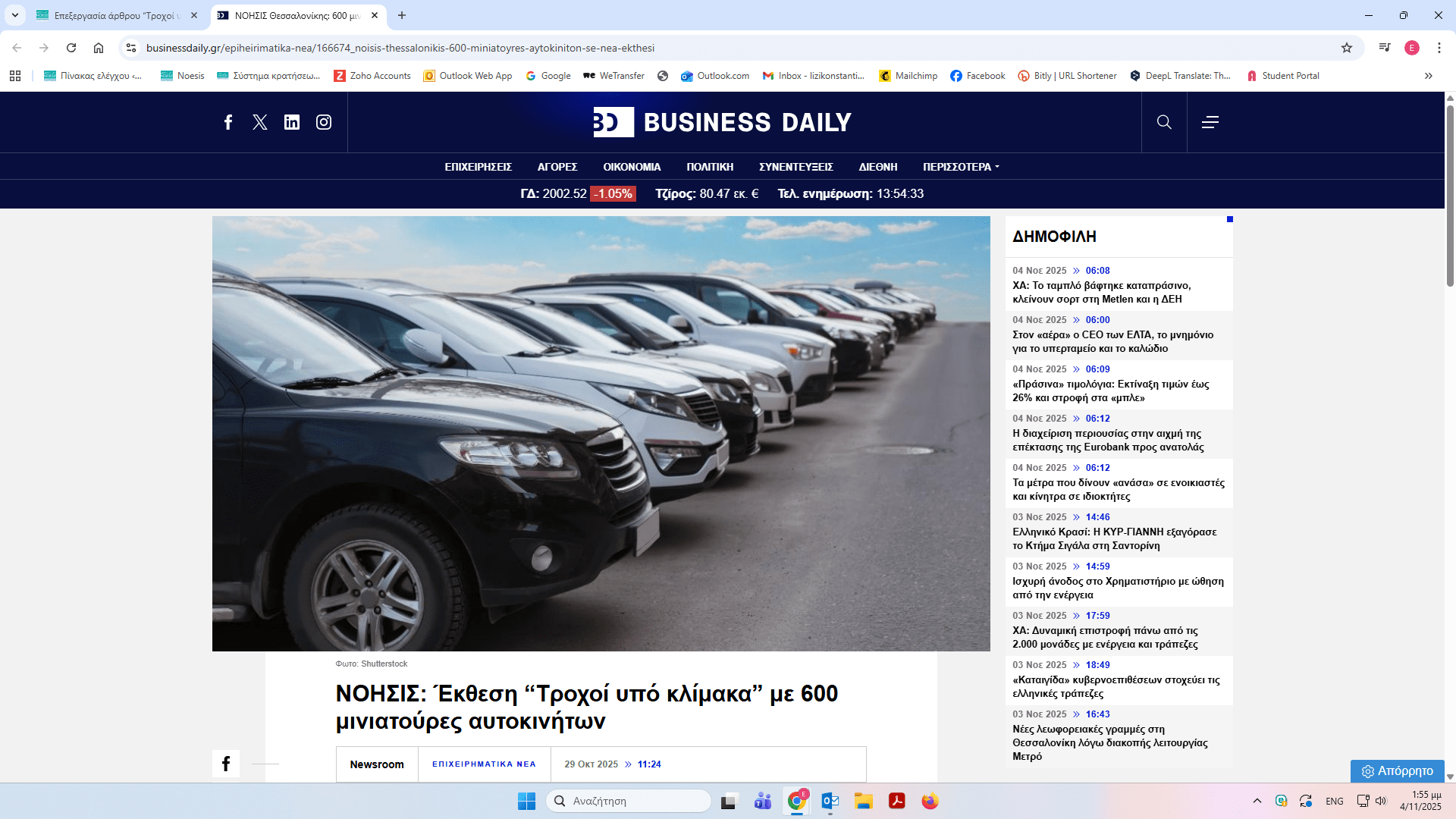Open the X (Twitter) social icon
This screenshot has width=1456, height=819.
[x=260, y=122]
